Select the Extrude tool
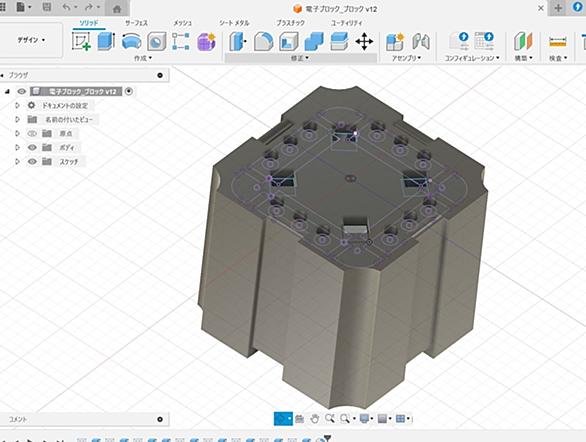586x442 pixels. coord(106,41)
